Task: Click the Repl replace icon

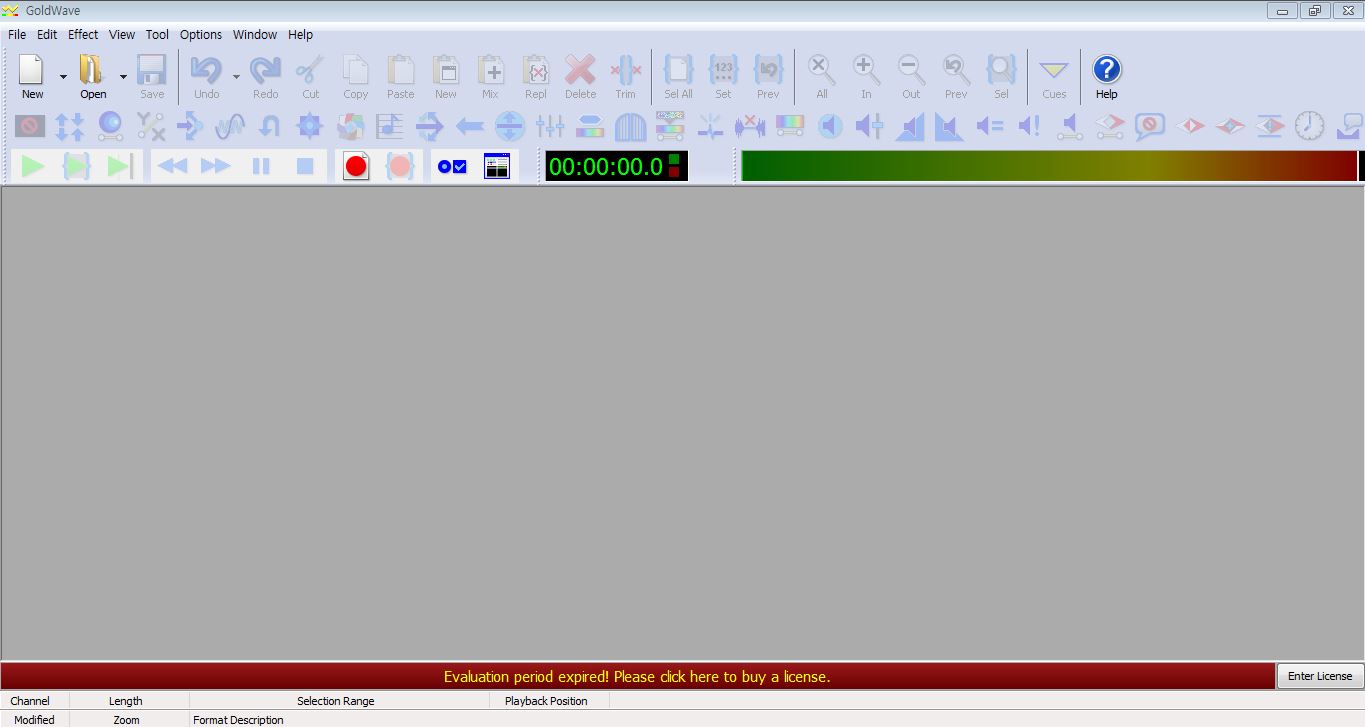Action: tap(536, 76)
